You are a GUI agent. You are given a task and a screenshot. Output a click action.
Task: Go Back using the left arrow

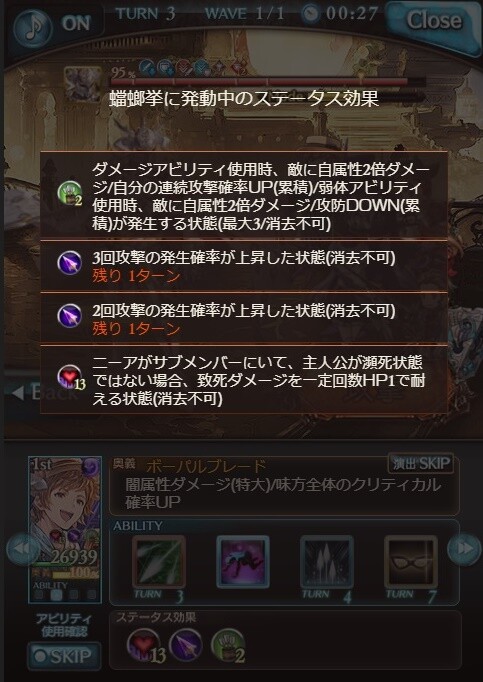click(44, 392)
